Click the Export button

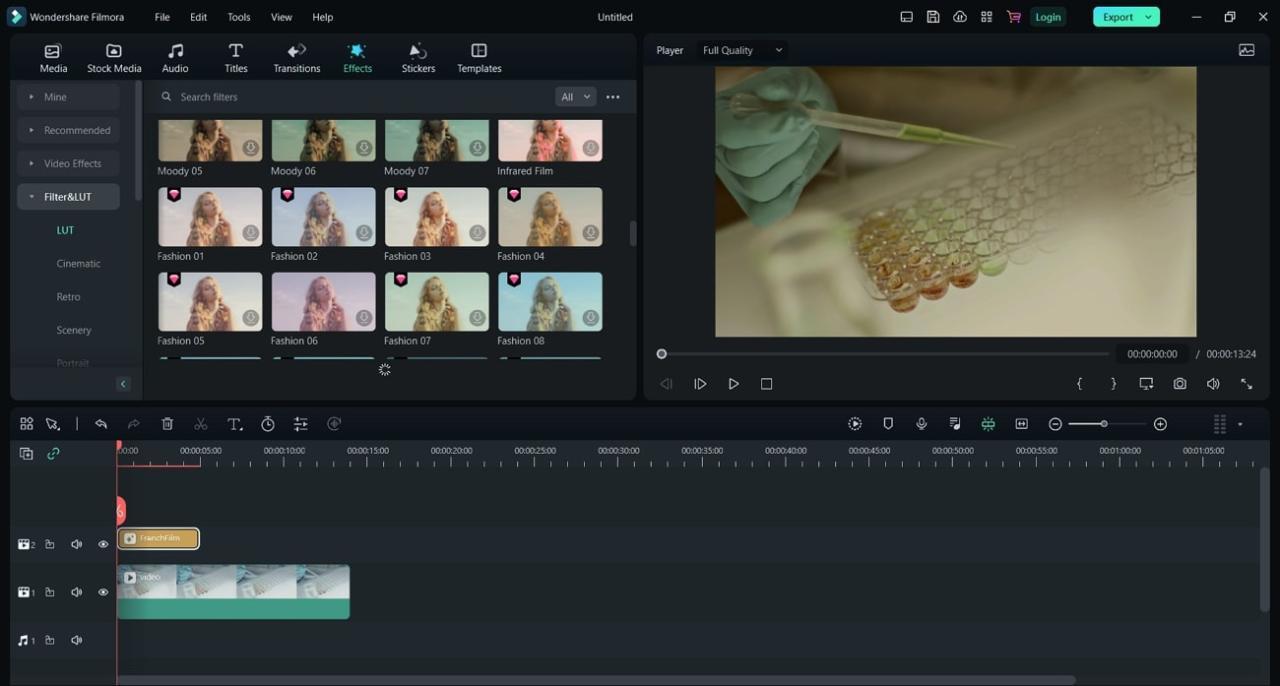pos(1118,17)
